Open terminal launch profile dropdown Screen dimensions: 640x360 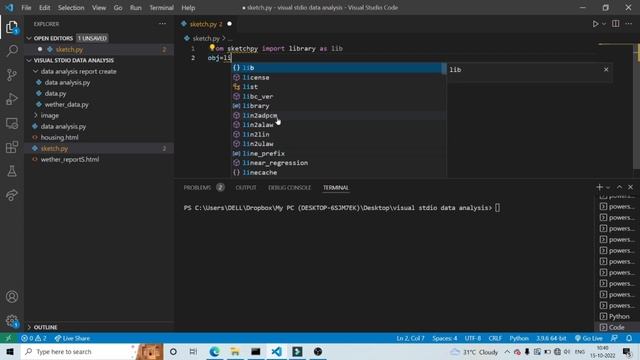[x=608, y=187]
